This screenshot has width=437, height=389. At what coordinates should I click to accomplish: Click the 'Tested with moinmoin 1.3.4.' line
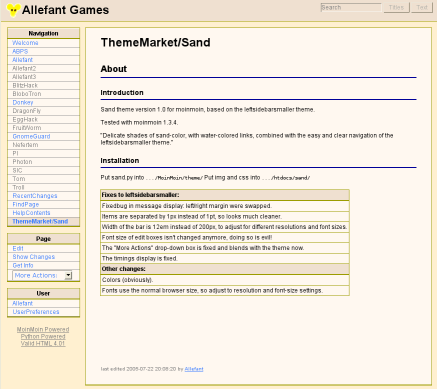pyautogui.click(x=139, y=123)
